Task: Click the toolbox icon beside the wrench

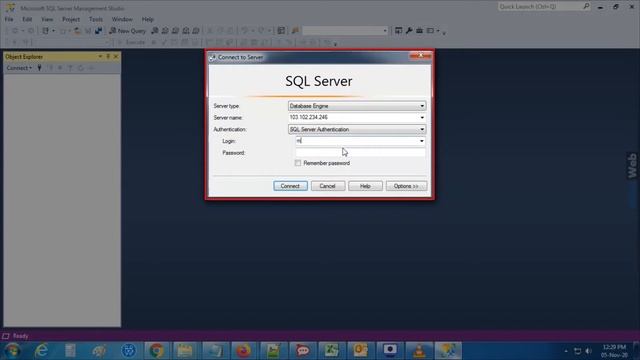Action: [x=419, y=31]
